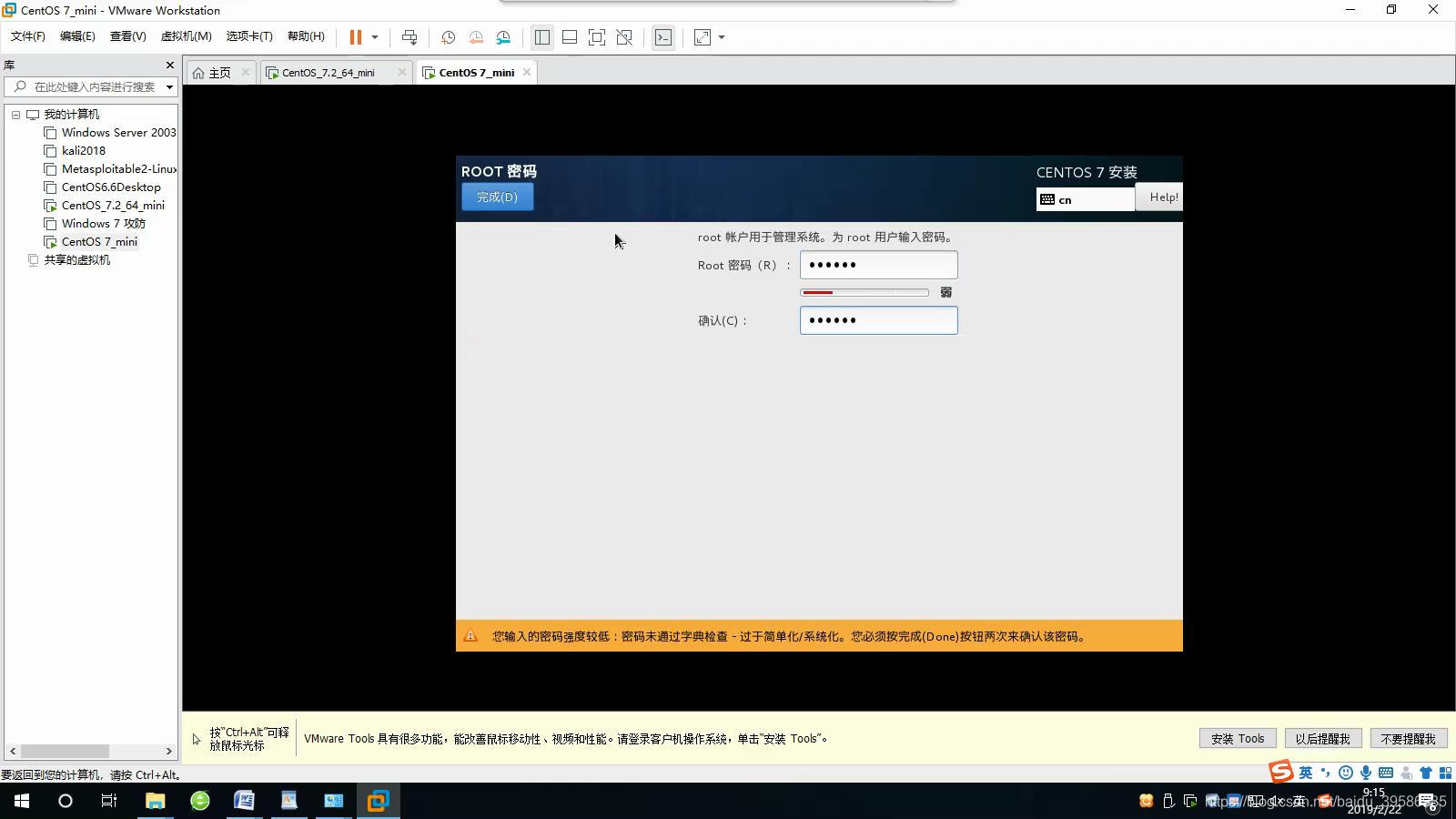Open the 查看(V) menu

click(127, 36)
